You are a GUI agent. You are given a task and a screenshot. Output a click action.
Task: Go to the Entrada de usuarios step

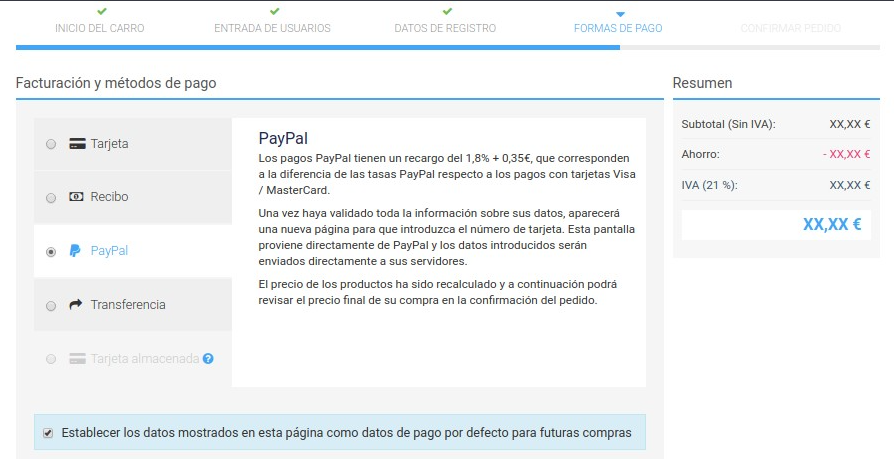(273, 28)
